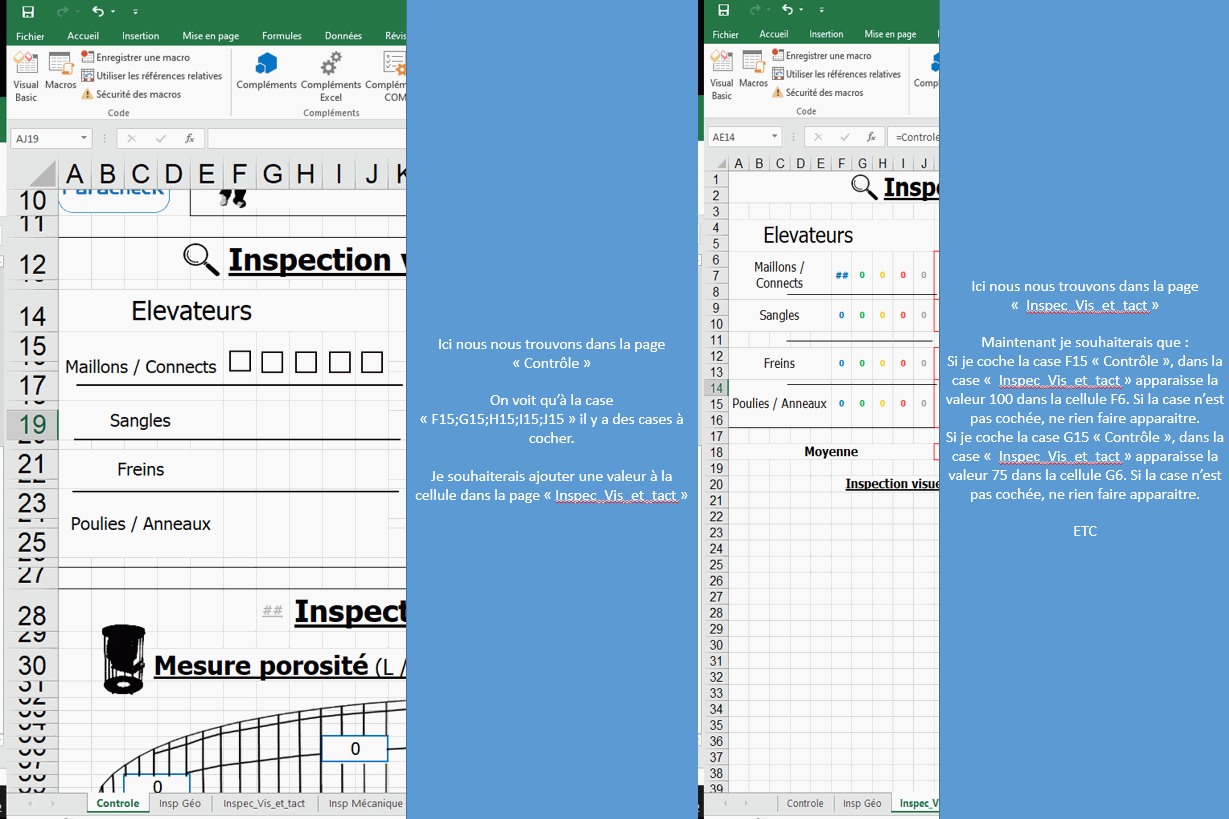This screenshot has height=819, width=1229.
Task: Save the workbook in the left Excel window
Action: (x=28, y=11)
